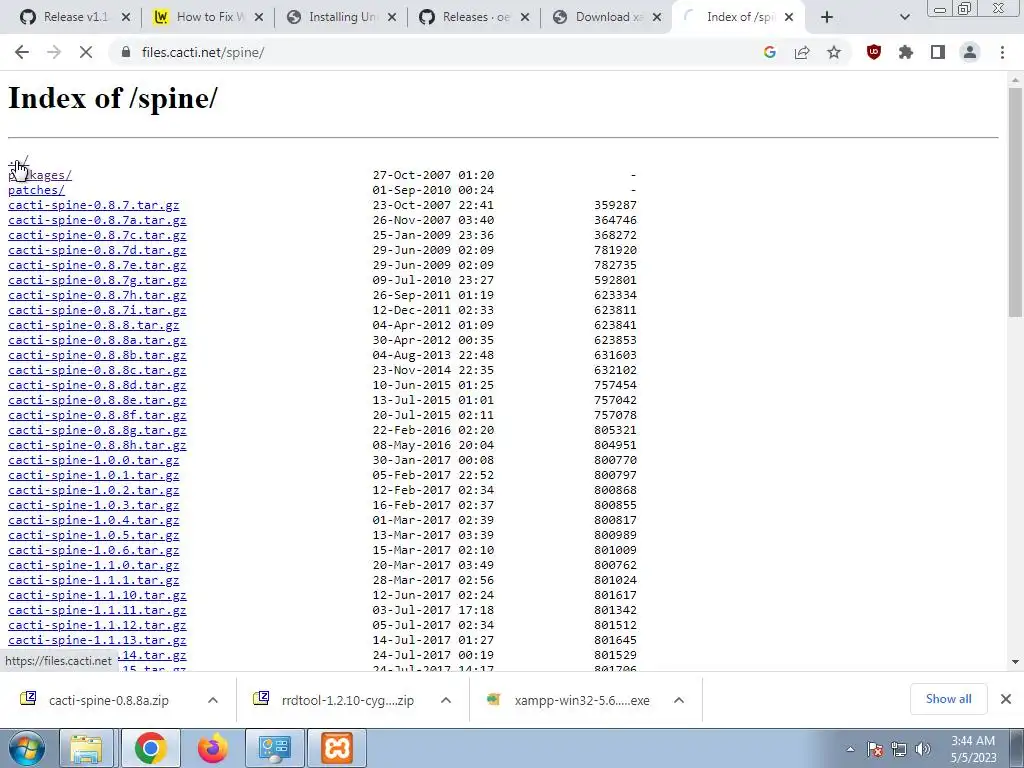Launch Firefox from the taskbar
The width and height of the screenshot is (1024, 768).
point(212,748)
